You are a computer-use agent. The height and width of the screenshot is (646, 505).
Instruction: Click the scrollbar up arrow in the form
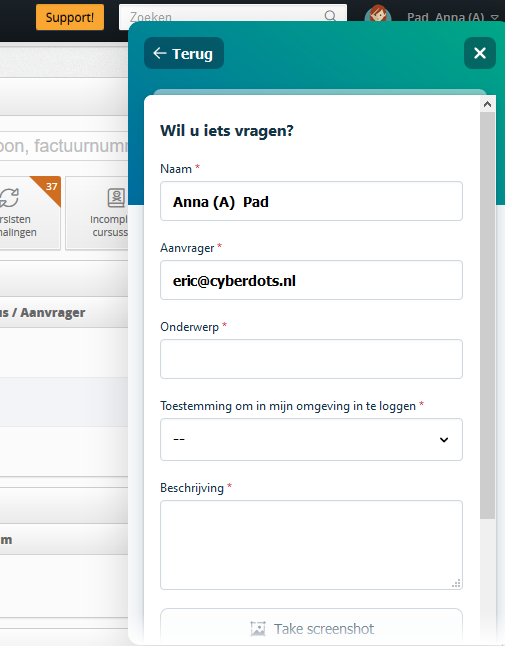[x=487, y=104]
